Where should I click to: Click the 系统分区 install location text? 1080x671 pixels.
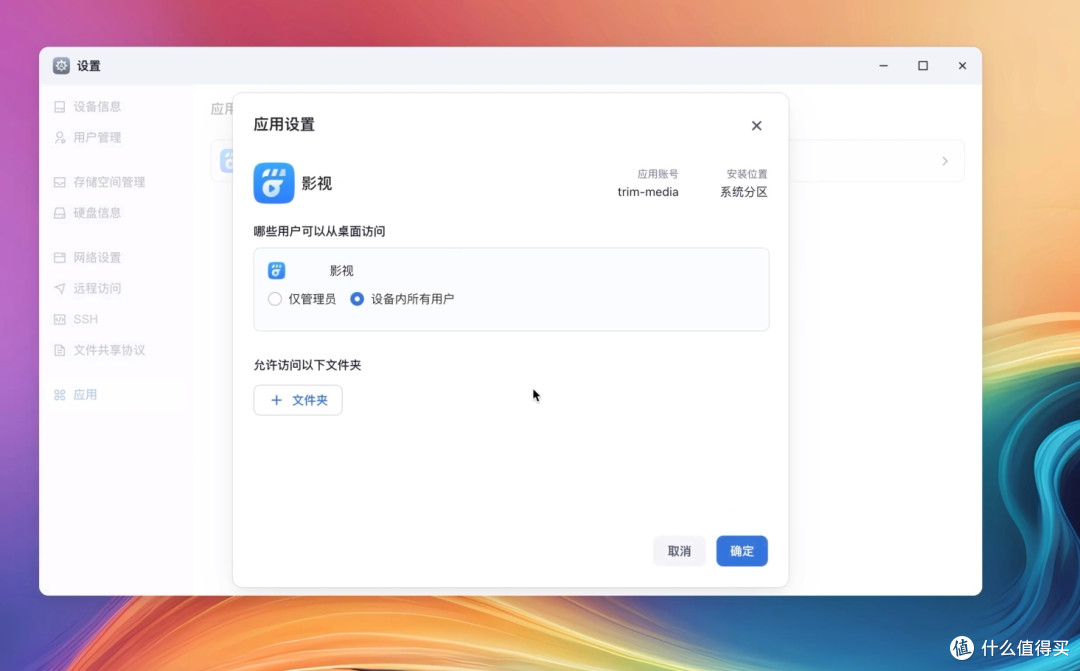tap(744, 192)
